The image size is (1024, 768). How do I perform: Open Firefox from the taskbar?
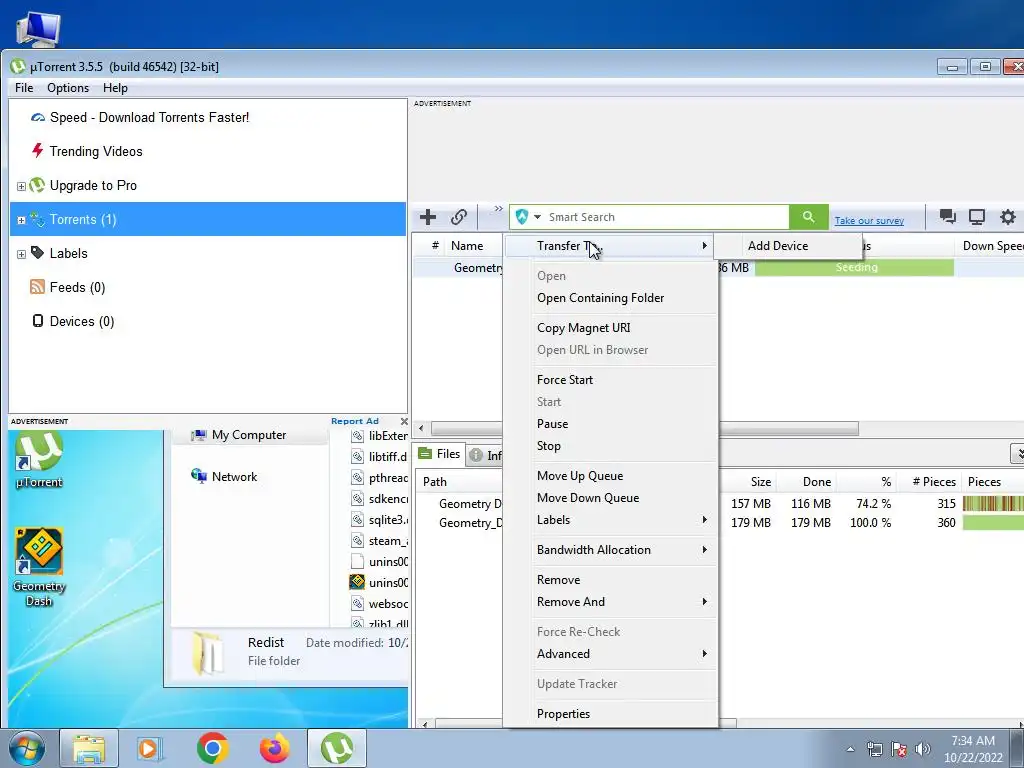[x=275, y=748]
